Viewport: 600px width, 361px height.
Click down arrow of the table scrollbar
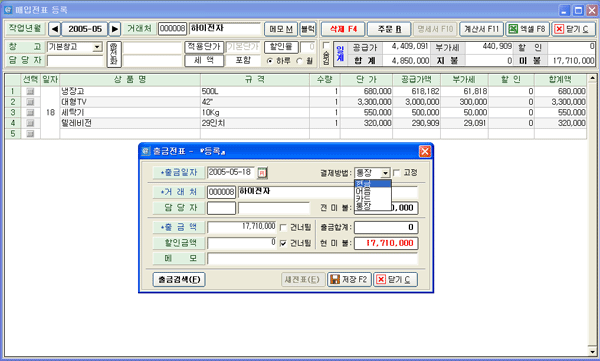point(593,351)
